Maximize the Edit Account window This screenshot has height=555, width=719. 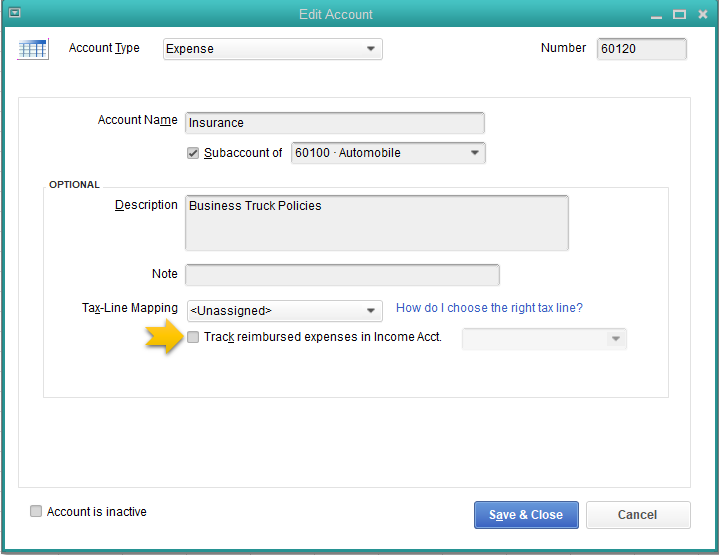click(679, 14)
